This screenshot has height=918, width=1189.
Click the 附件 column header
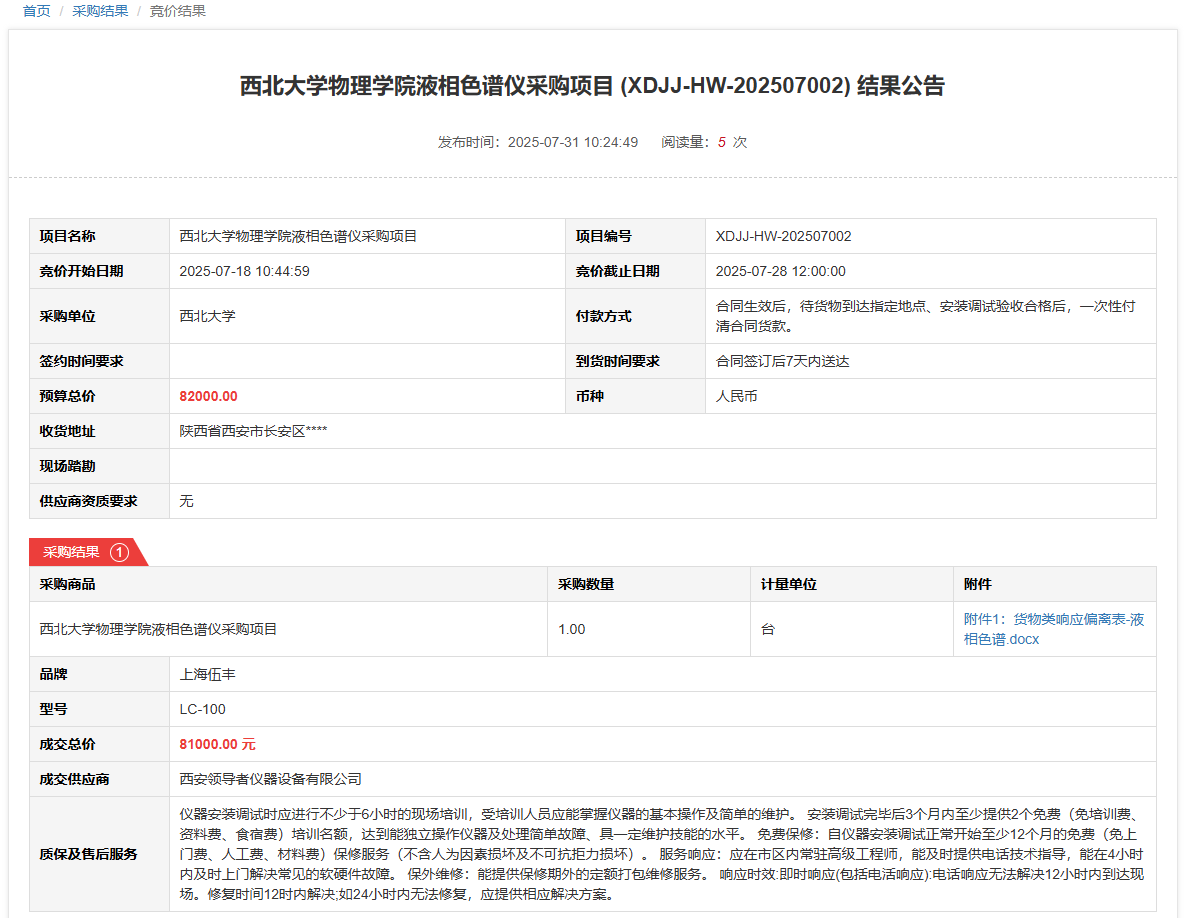point(977,584)
